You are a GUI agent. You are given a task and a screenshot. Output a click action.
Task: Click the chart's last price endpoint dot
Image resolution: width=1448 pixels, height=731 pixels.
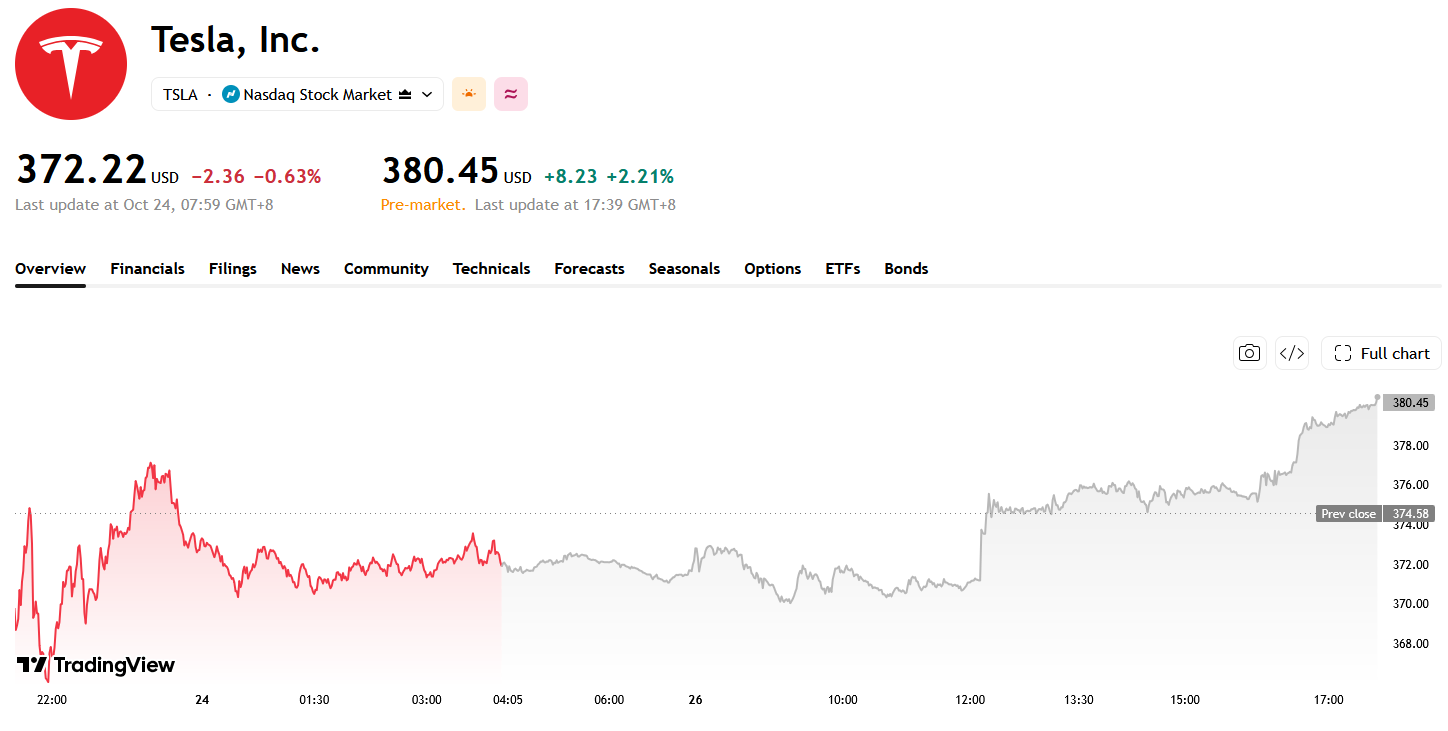1378,398
